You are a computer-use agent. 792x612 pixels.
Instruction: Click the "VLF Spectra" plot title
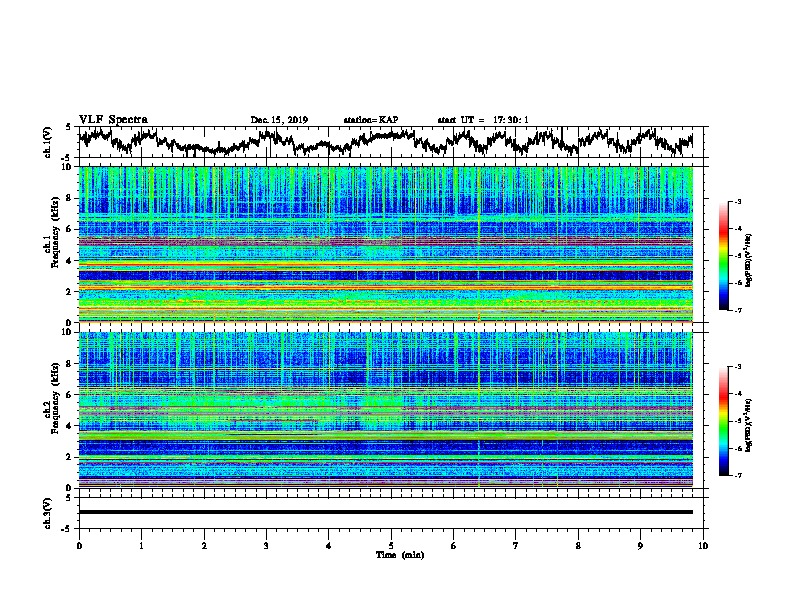[x=113, y=120]
